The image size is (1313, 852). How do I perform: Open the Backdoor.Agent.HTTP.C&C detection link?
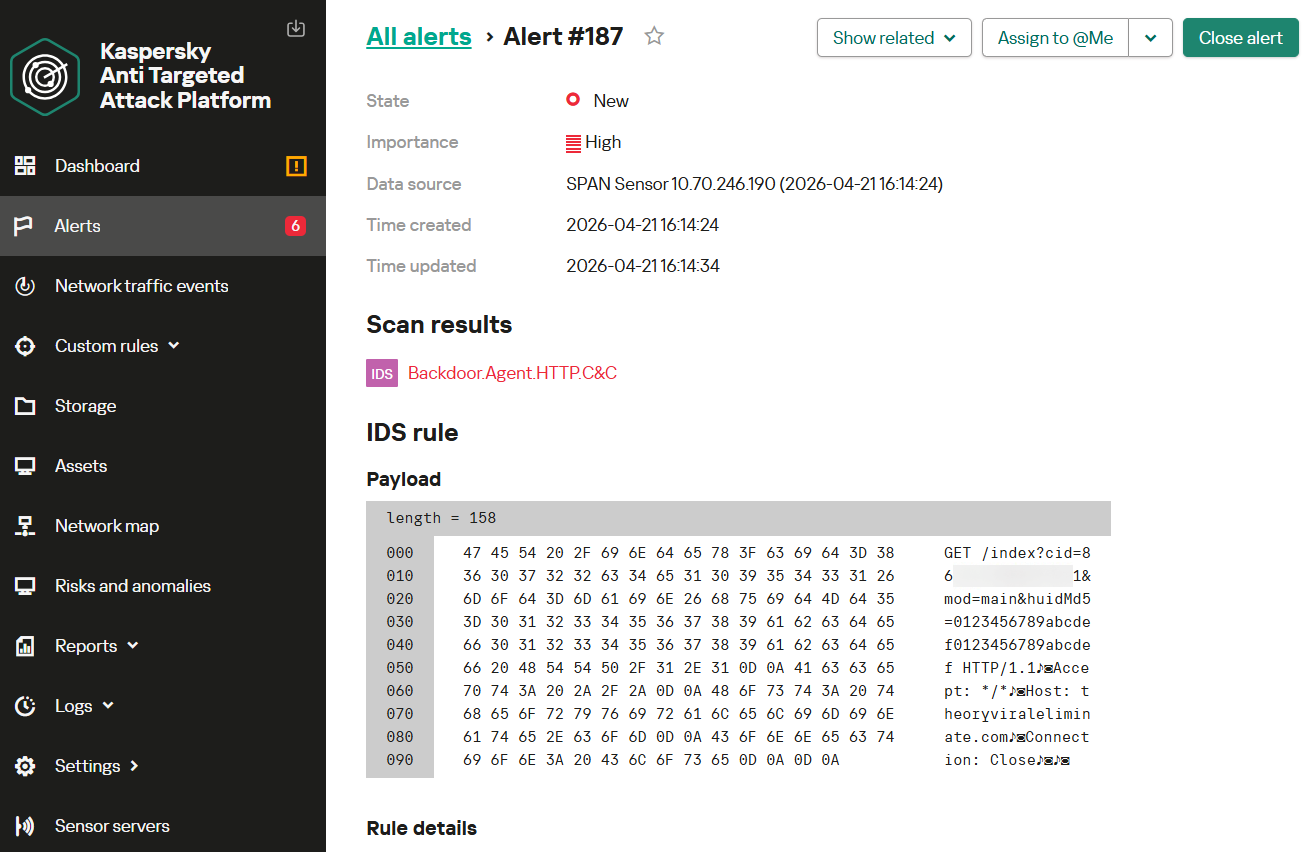point(512,373)
